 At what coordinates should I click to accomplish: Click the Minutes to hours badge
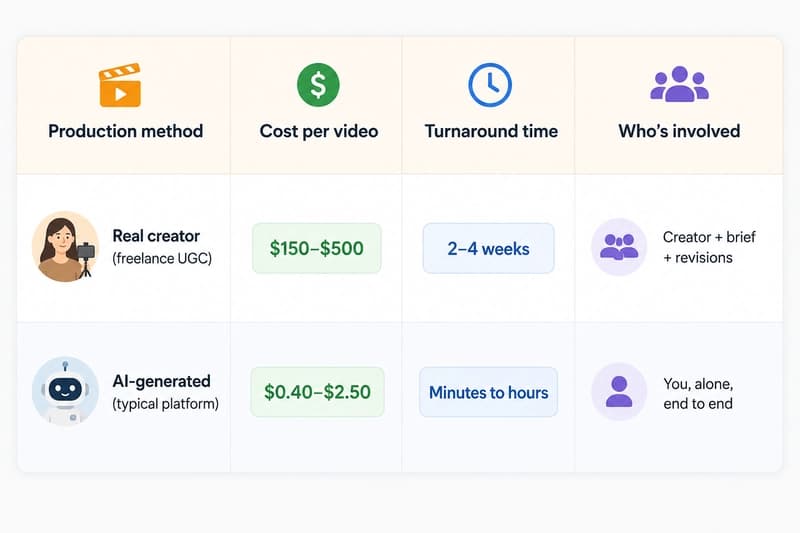point(488,392)
